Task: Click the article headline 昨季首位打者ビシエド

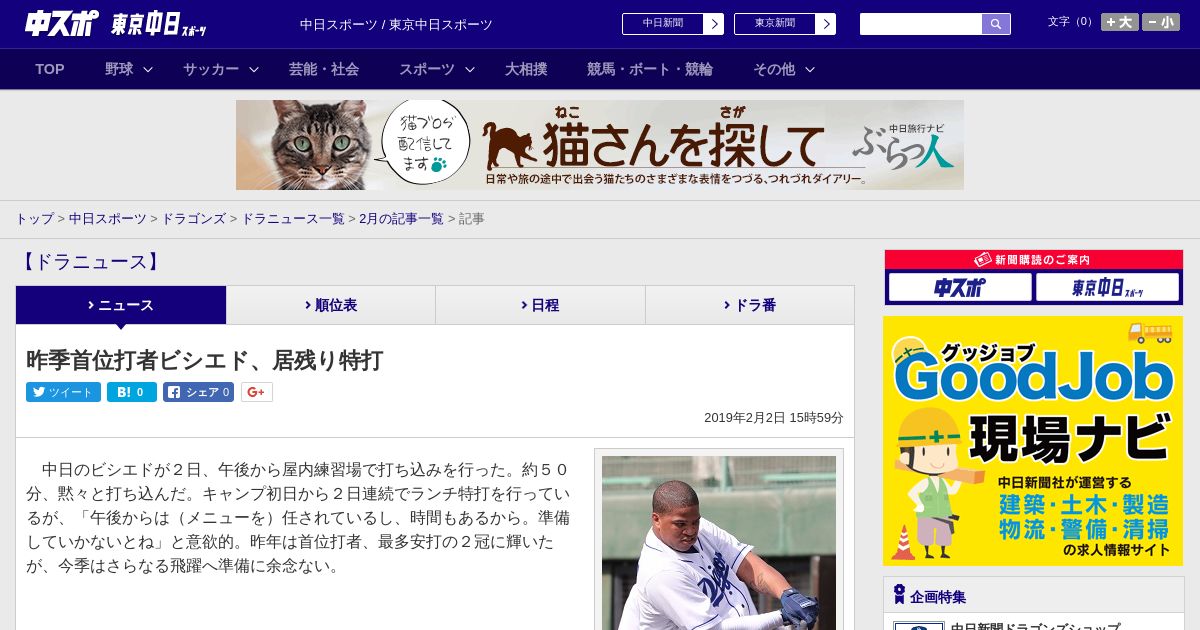Action: click(205, 360)
